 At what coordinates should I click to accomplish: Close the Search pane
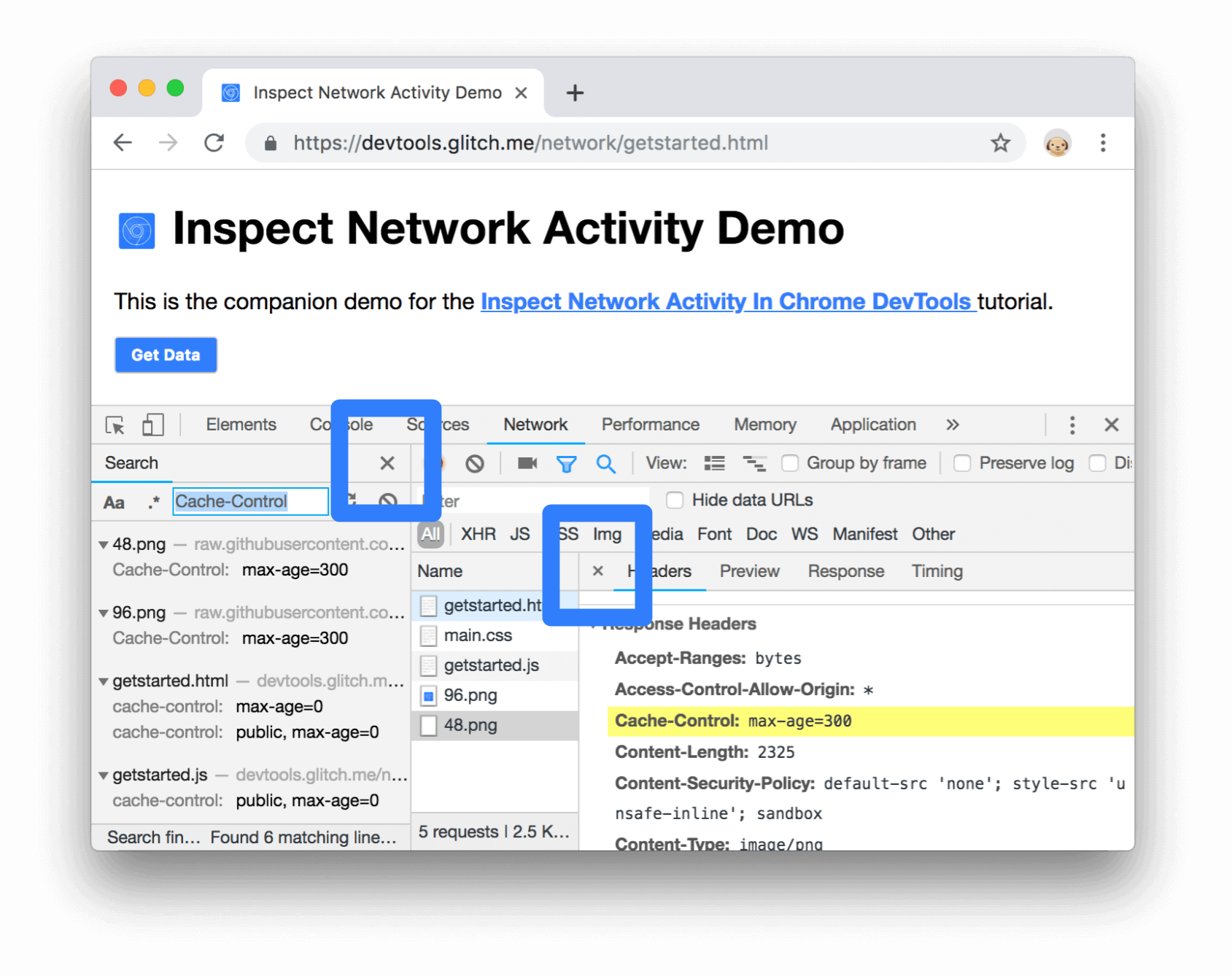point(387,462)
